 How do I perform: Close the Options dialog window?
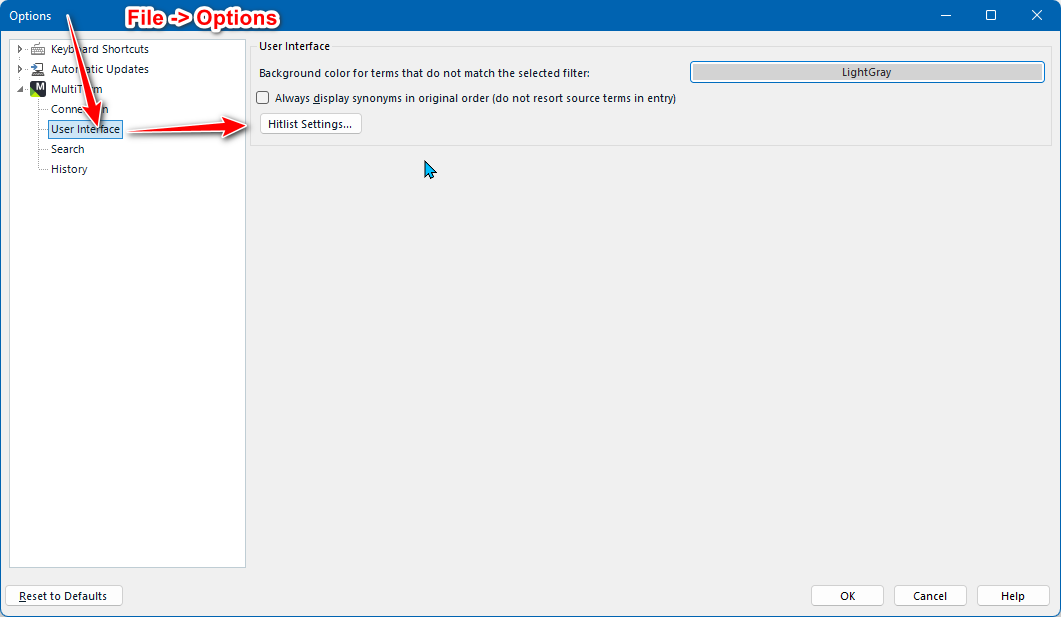1037,15
